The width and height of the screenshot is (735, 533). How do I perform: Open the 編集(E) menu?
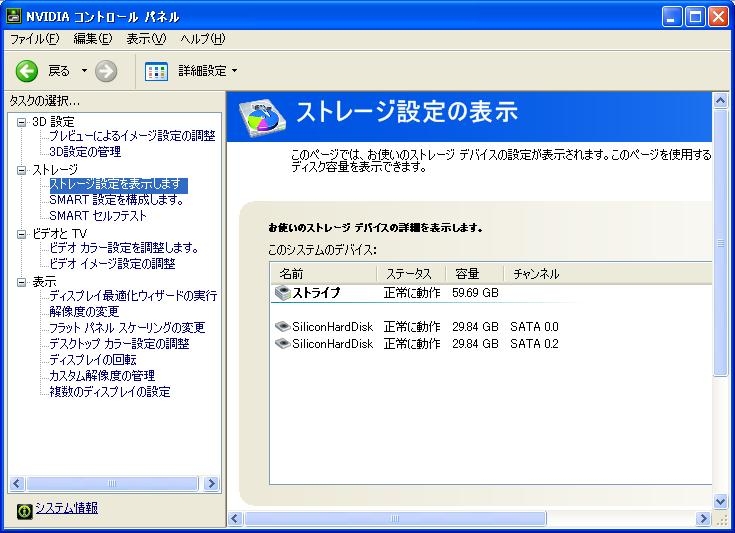point(93,39)
